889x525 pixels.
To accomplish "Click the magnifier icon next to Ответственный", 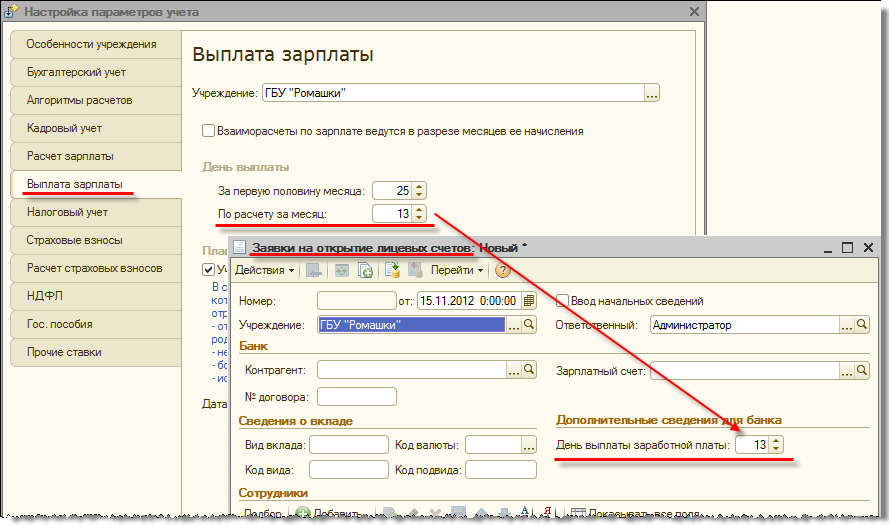I will click(862, 324).
